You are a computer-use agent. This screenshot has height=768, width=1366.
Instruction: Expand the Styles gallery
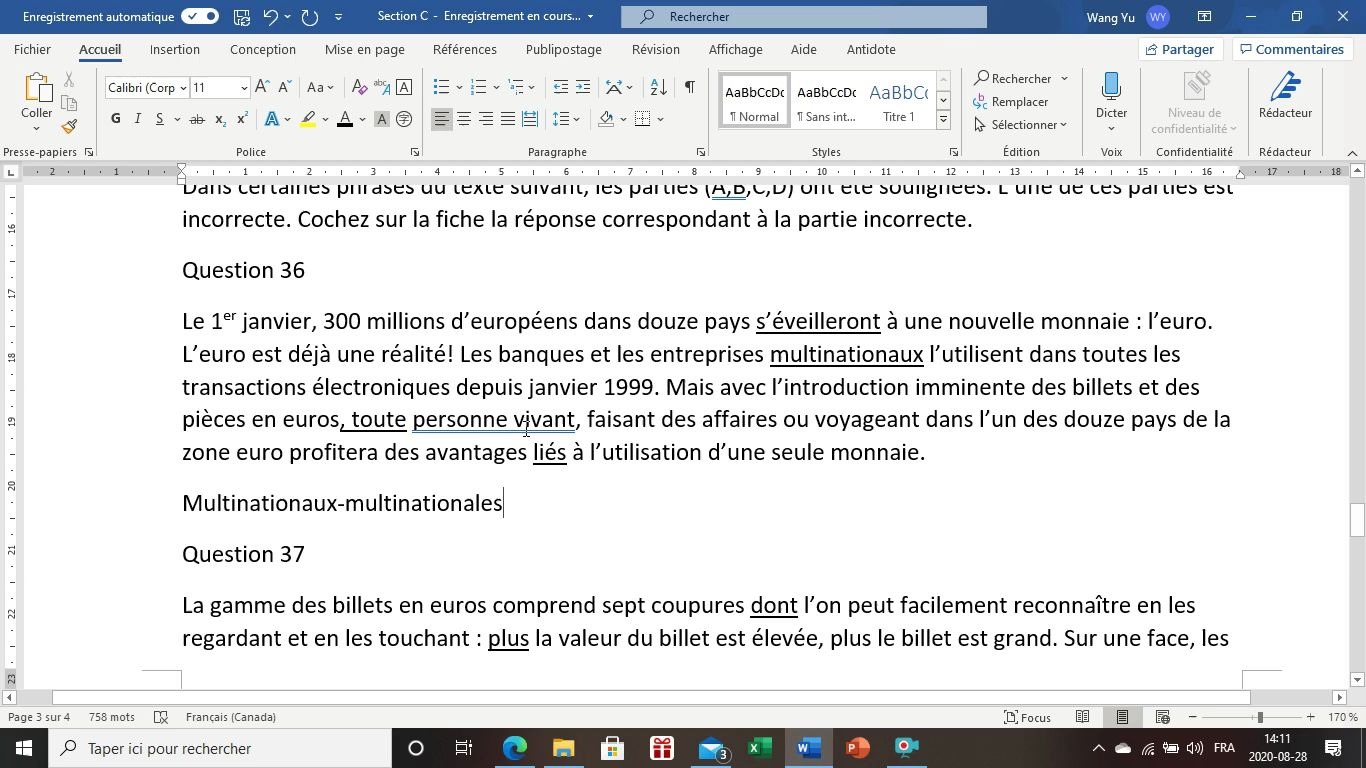tap(942, 120)
